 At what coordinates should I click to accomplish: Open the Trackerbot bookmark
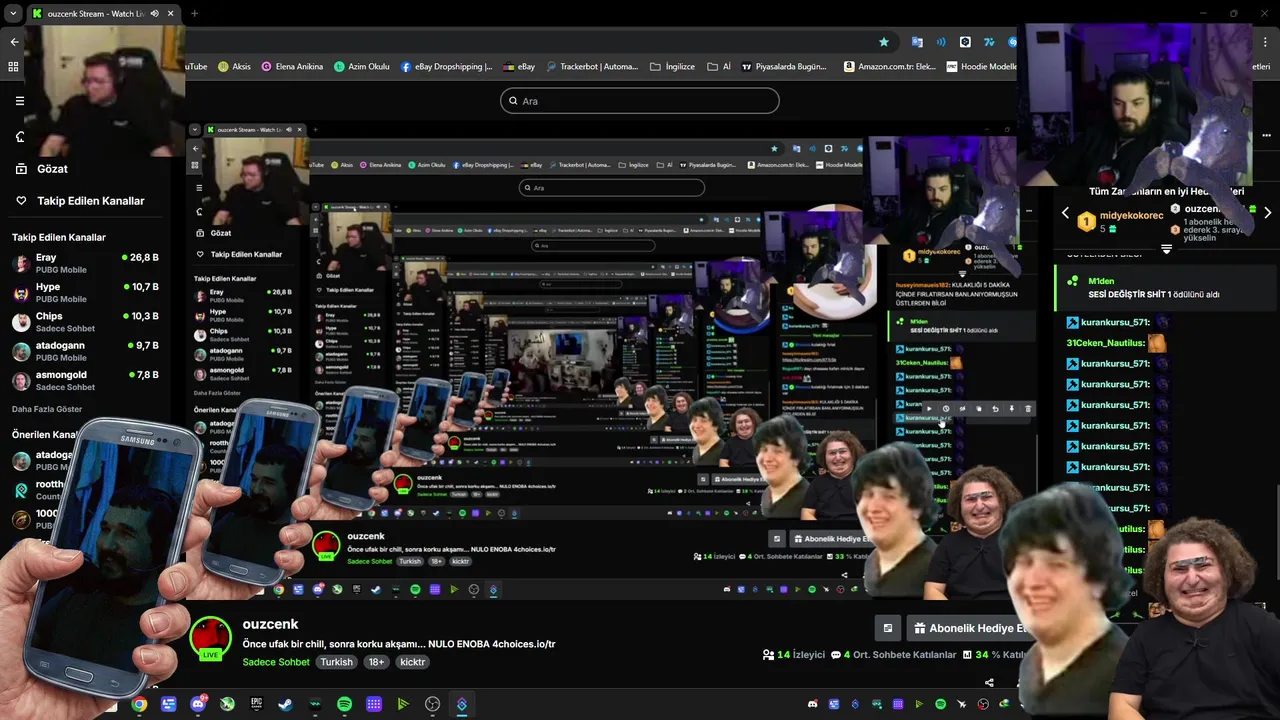tap(591, 66)
